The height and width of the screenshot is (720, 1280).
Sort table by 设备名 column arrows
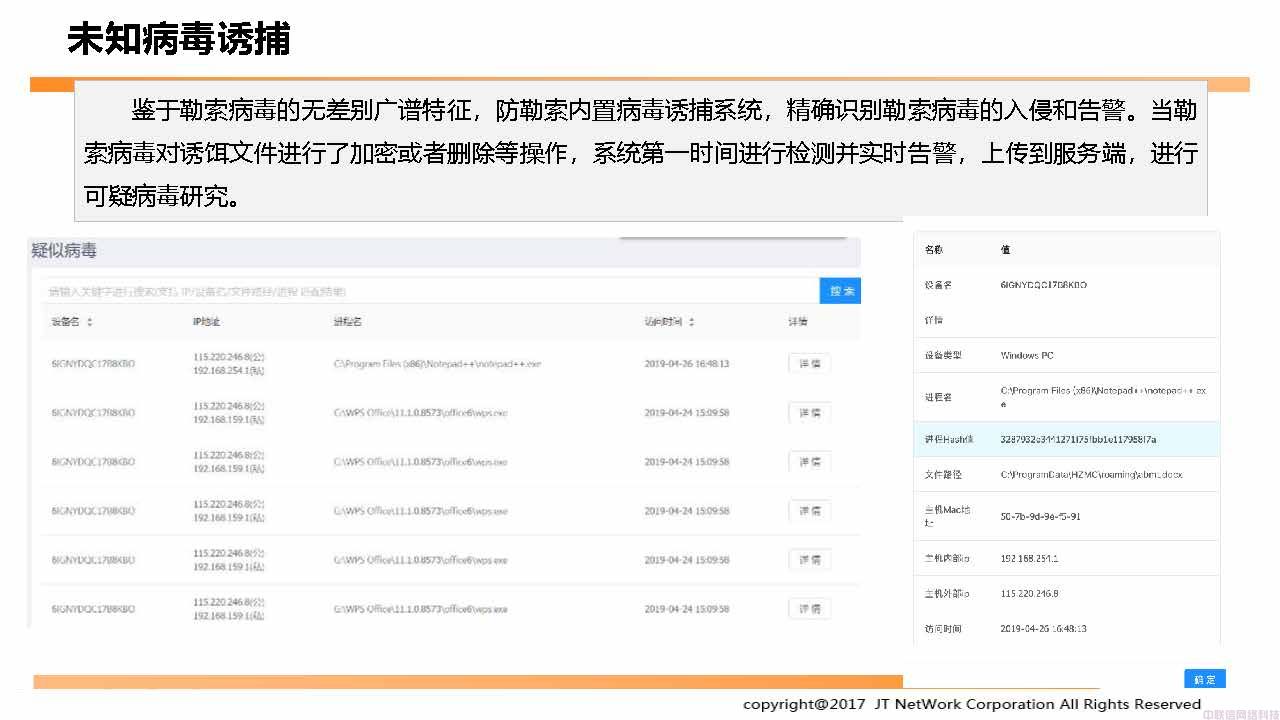(x=90, y=322)
